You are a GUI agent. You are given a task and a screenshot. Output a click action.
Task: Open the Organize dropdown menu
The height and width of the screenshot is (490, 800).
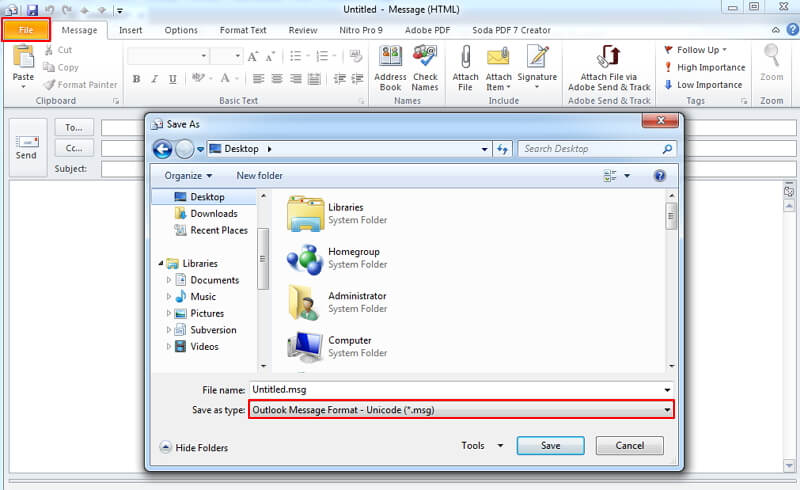point(188,176)
